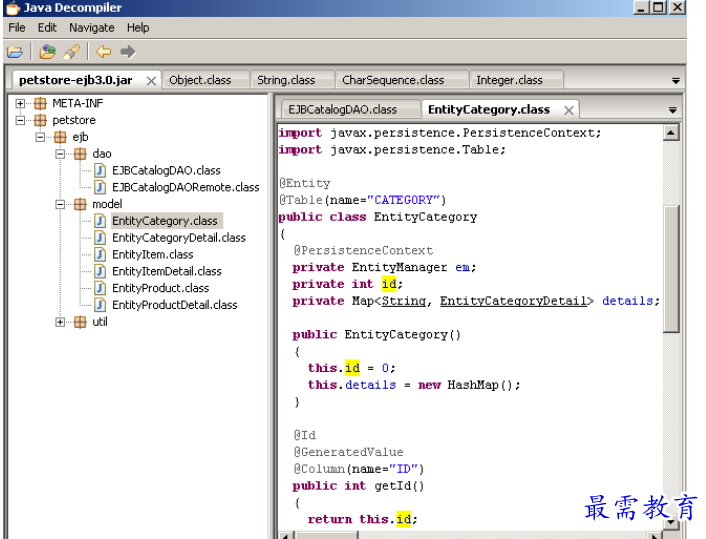
Task: Select EntityProductDetail.class in the tree
Action: pyautogui.click(x=175, y=305)
